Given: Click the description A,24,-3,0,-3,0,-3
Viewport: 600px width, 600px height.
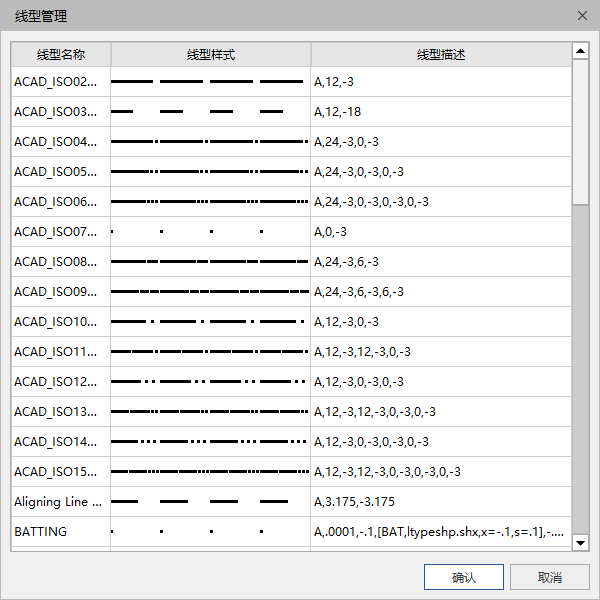Looking at the screenshot, I should point(359,172).
